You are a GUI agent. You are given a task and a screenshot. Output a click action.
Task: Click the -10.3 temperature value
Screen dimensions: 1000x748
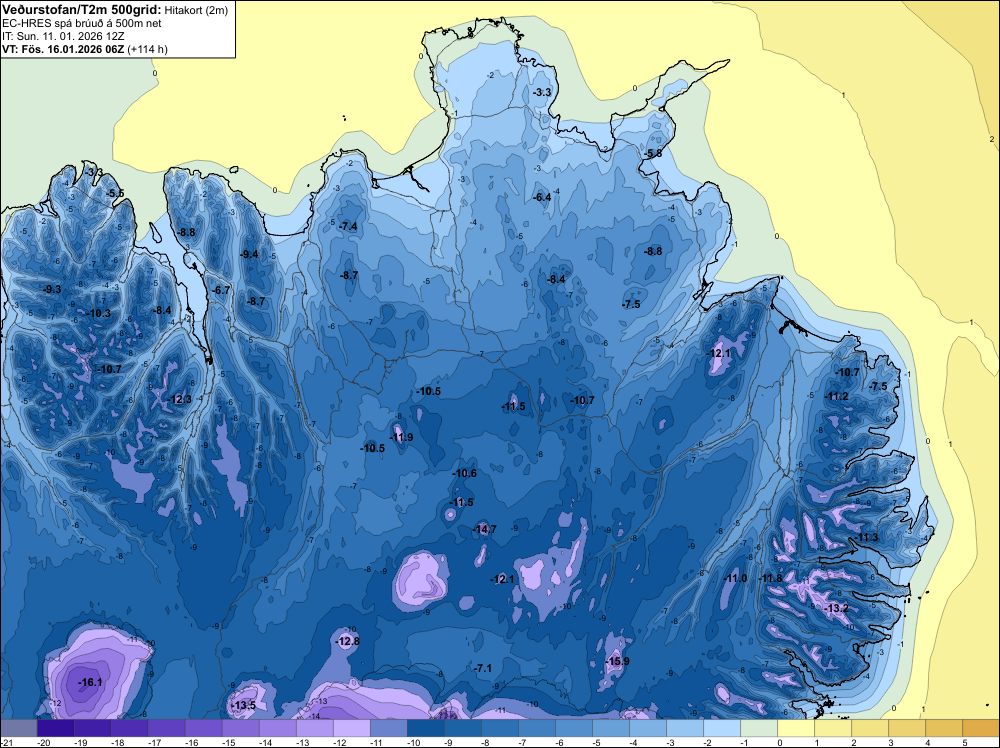pos(99,313)
